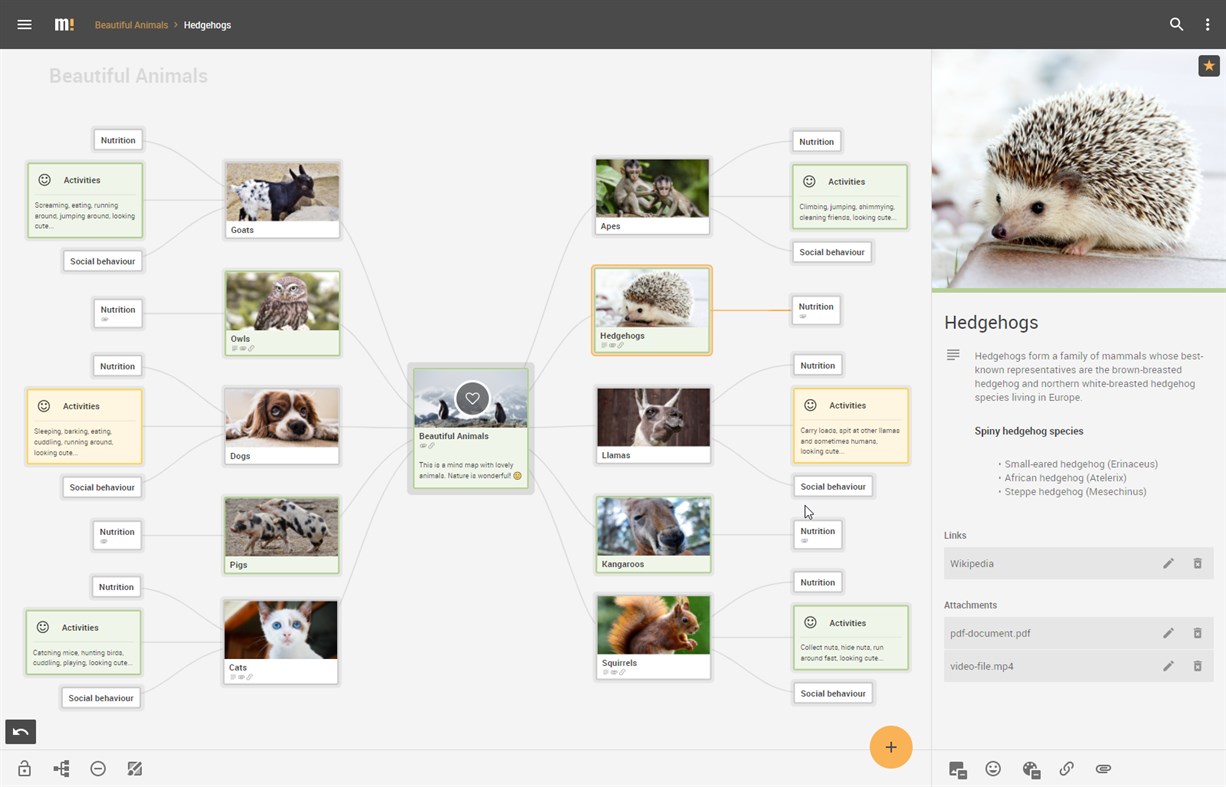Click smiley icon in 'Screaming, eating' Activities node
The height and width of the screenshot is (787, 1226).
(x=44, y=180)
